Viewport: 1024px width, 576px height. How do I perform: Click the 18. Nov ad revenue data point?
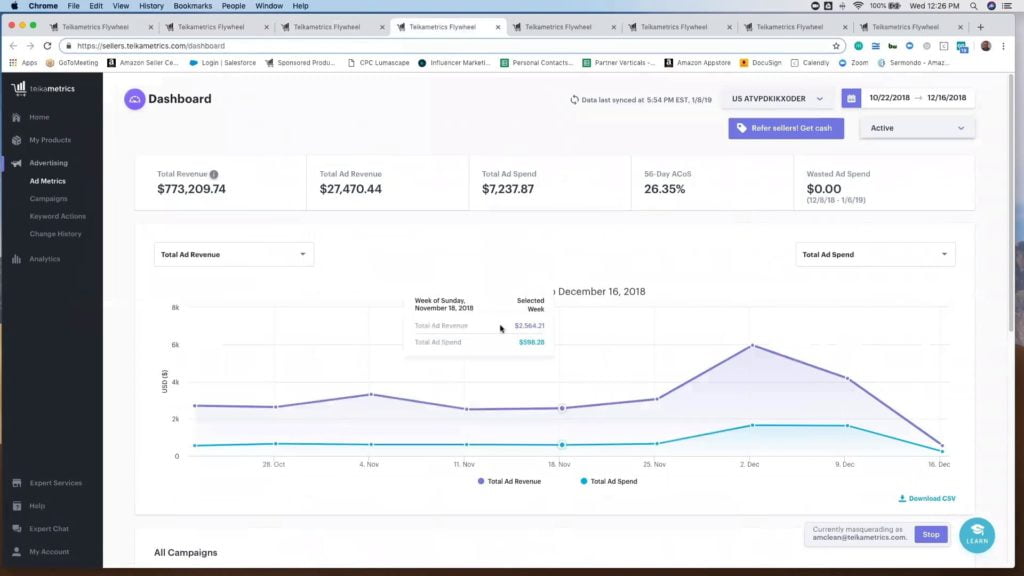pyautogui.click(x=562, y=409)
